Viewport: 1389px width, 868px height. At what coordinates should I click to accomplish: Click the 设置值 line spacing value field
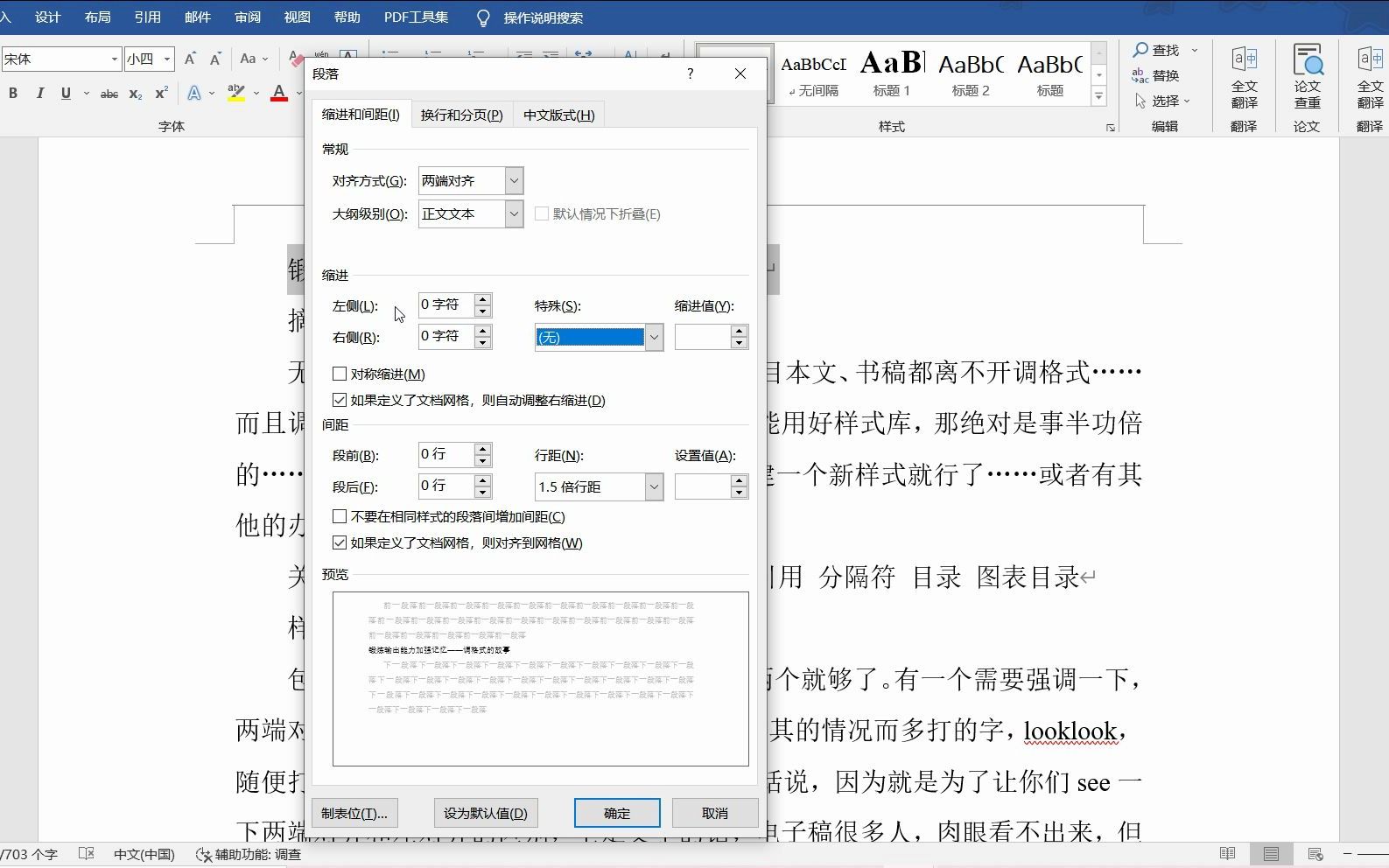click(x=703, y=487)
